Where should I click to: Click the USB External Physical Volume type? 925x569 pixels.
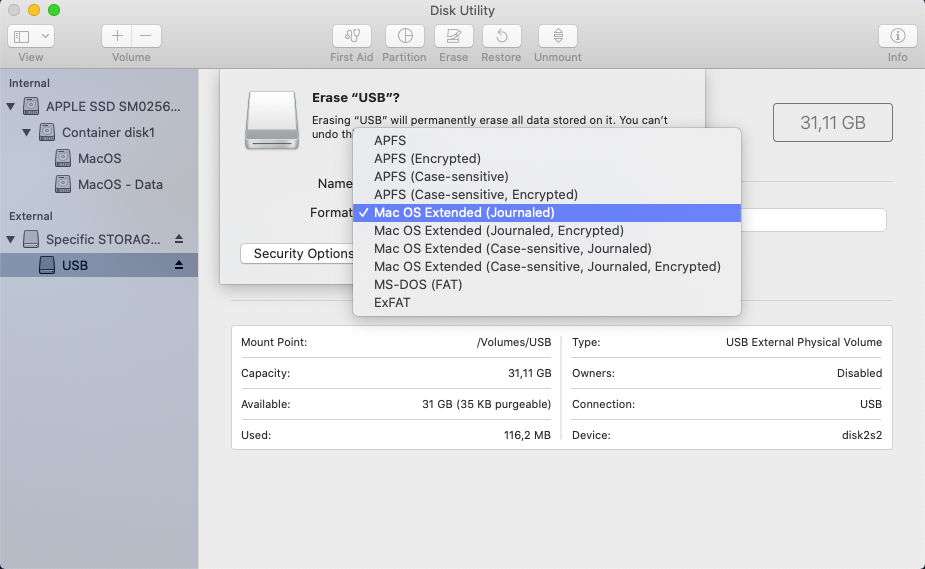[803, 342]
